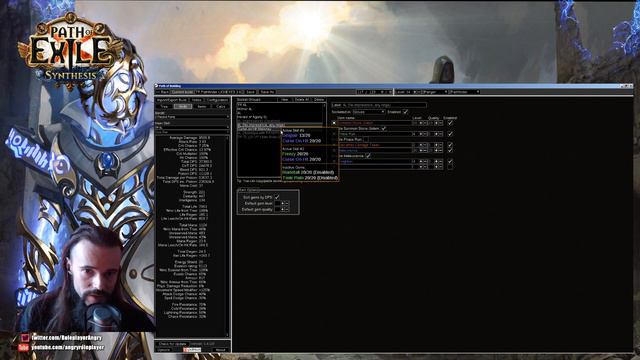Decrease the first gem's quality with minus
Viewport: 640px width, 360px height.
440,123
